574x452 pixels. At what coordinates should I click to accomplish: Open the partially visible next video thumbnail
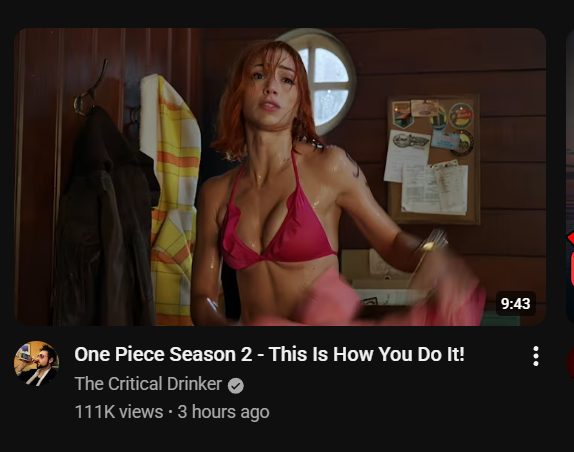coord(570,177)
